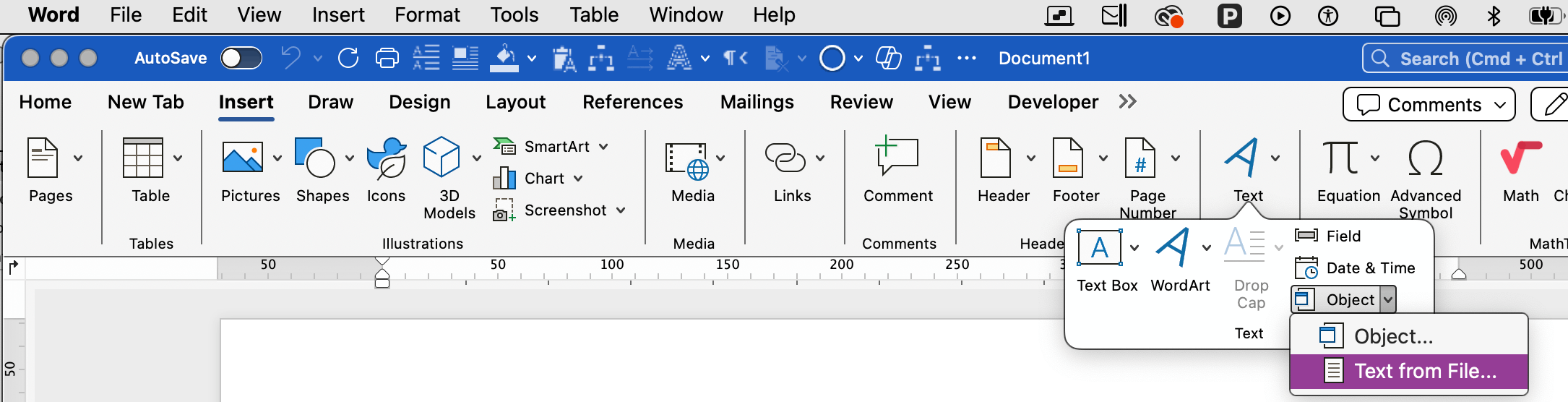Click the tab selector at the ruler's left end
This screenshot has height=402, width=1568.
click(13, 268)
